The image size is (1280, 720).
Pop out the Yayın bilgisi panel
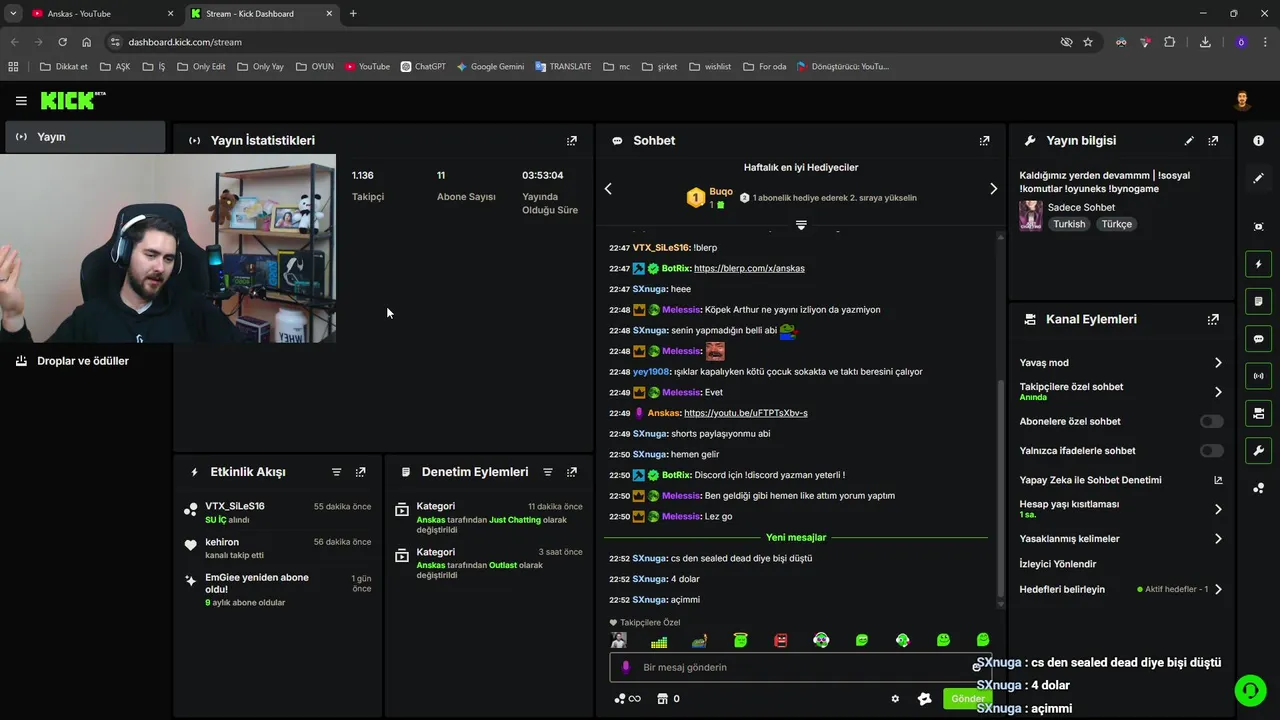tap(1213, 141)
